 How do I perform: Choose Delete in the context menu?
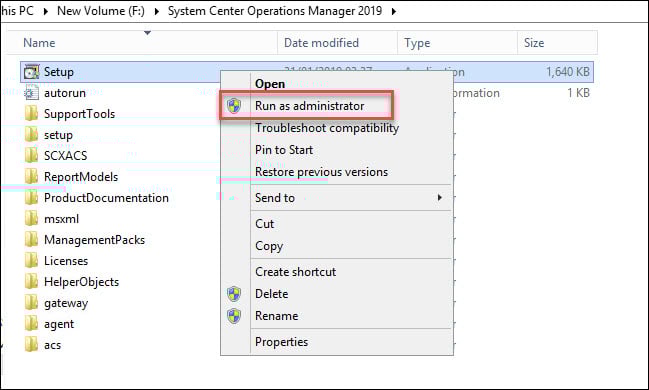272,294
